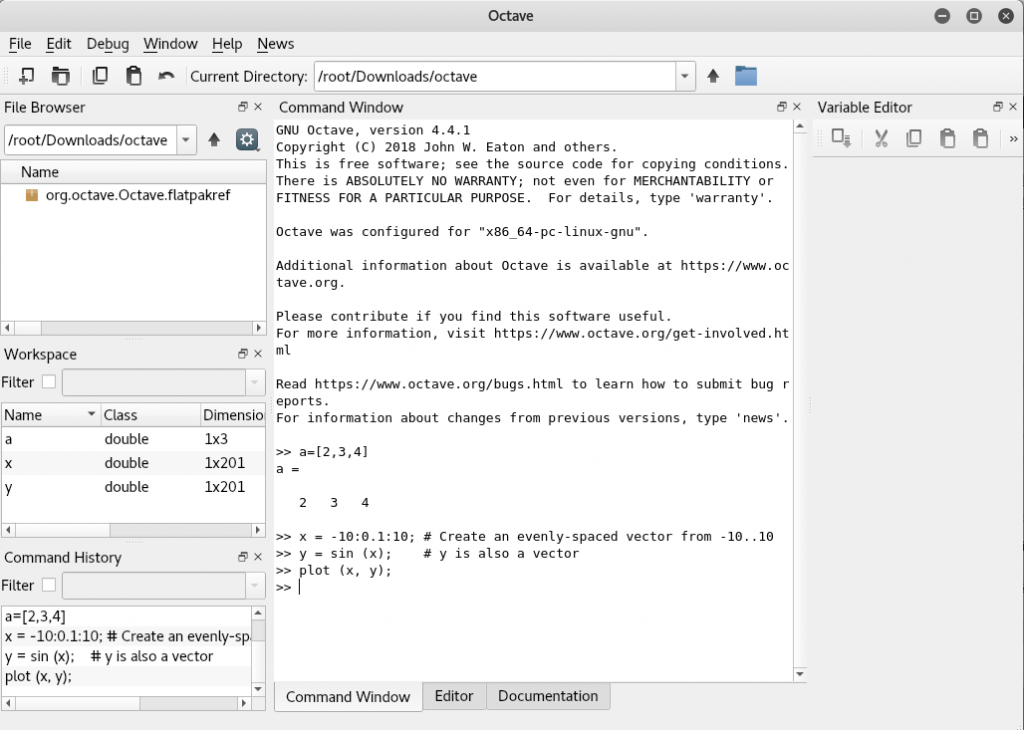Enable the Workspace filter checkbox
The width and height of the screenshot is (1024, 730).
coord(49,382)
